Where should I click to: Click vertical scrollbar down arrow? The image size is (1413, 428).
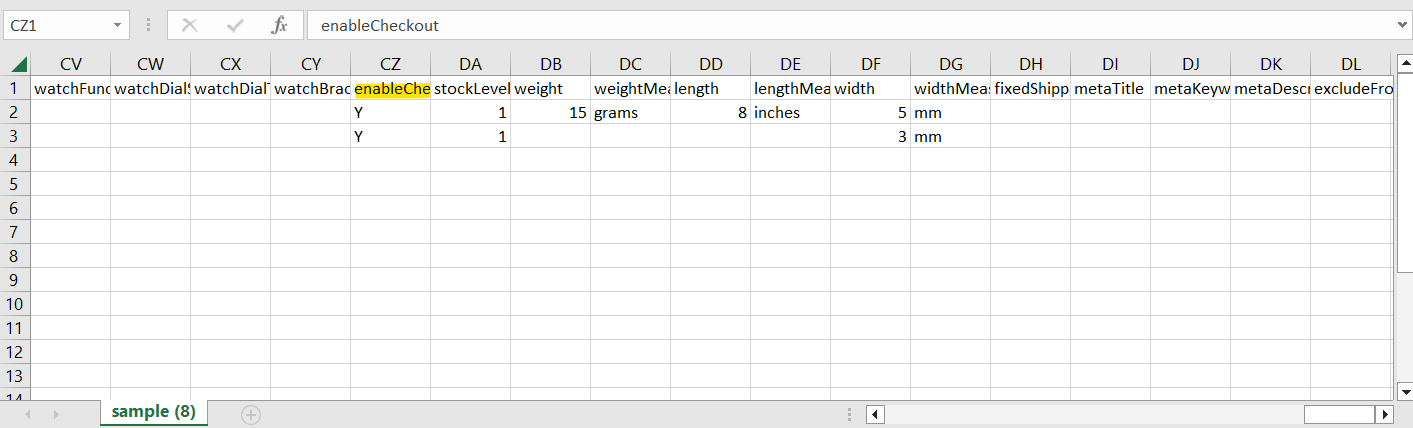click(1404, 390)
